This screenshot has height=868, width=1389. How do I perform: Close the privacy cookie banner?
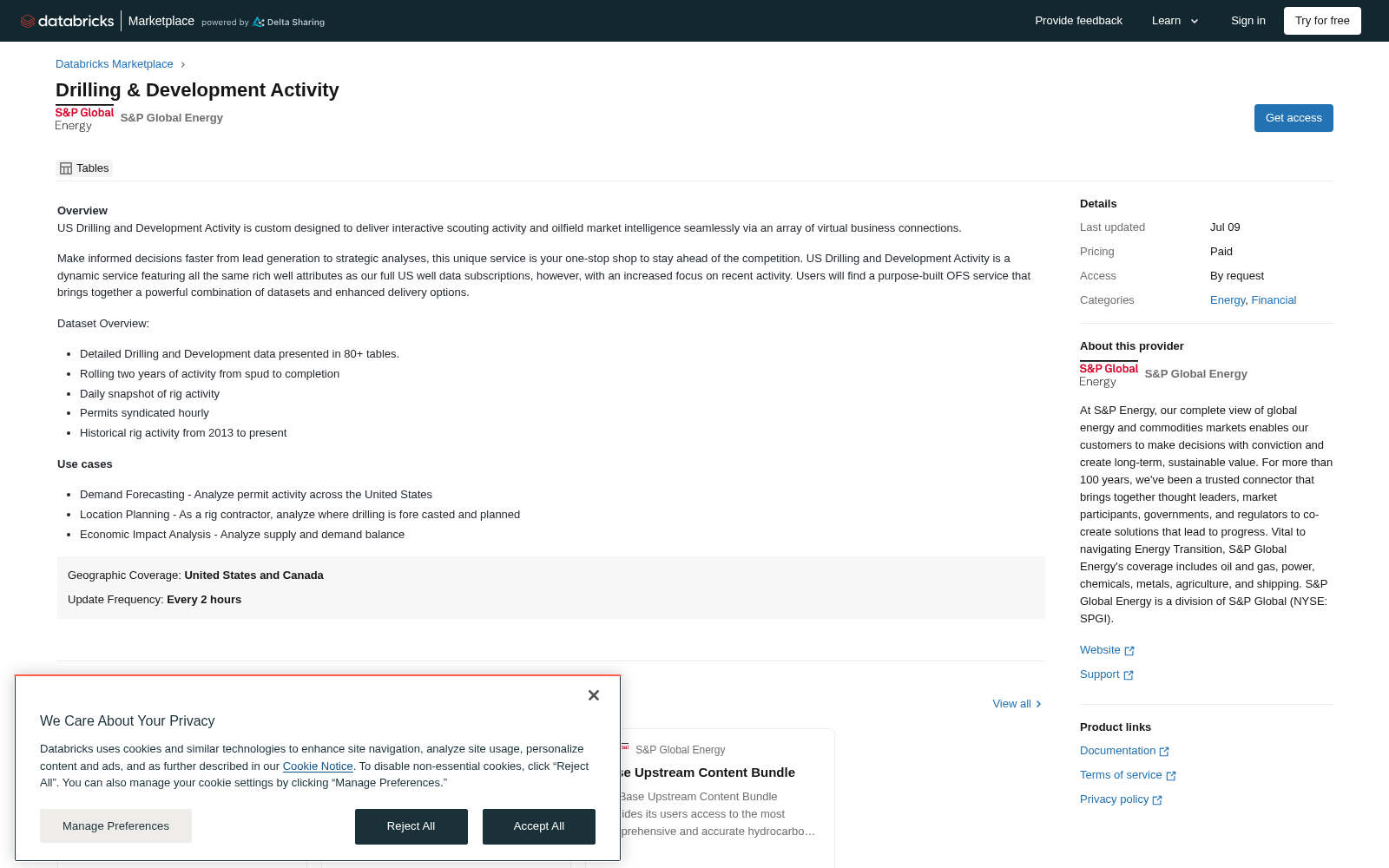point(594,695)
